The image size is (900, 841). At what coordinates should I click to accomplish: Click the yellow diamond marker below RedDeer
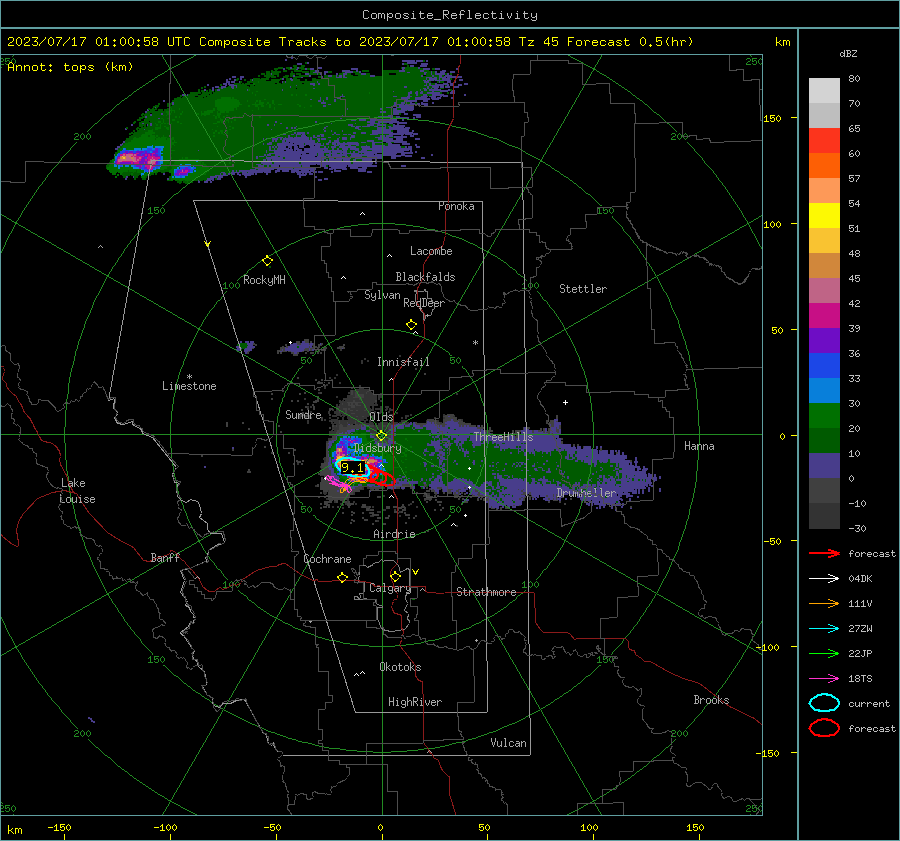point(412,325)
